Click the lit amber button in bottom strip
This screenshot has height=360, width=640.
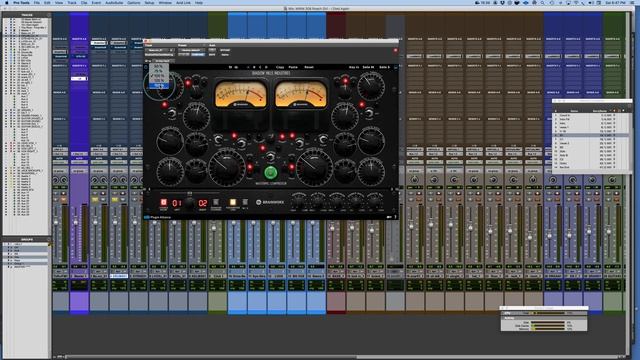click(x=233, y=202)
